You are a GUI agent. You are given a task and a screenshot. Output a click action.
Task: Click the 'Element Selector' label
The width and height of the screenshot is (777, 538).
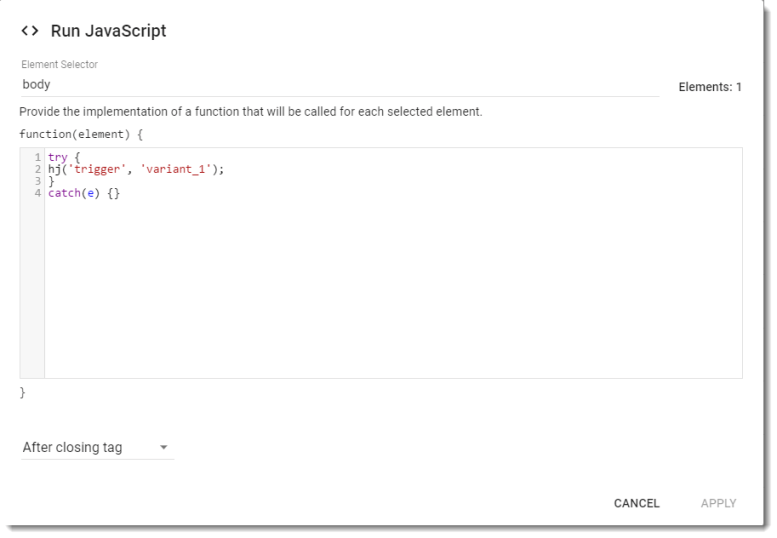click(59, 64)
